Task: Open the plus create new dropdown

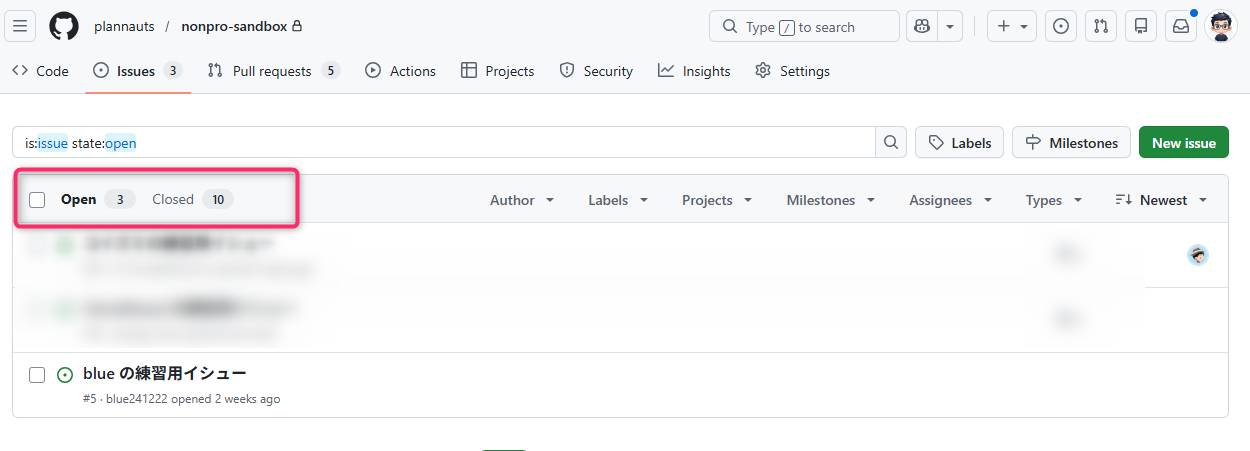Action: tap(1012, 26)
